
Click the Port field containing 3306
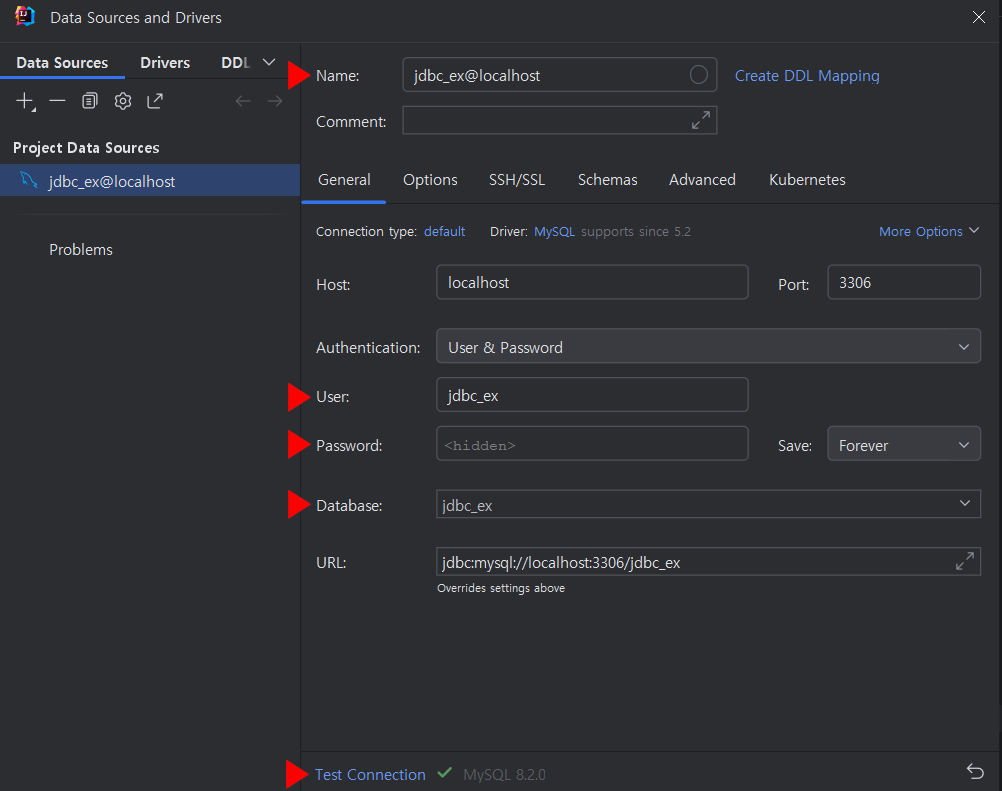point(904,282)
